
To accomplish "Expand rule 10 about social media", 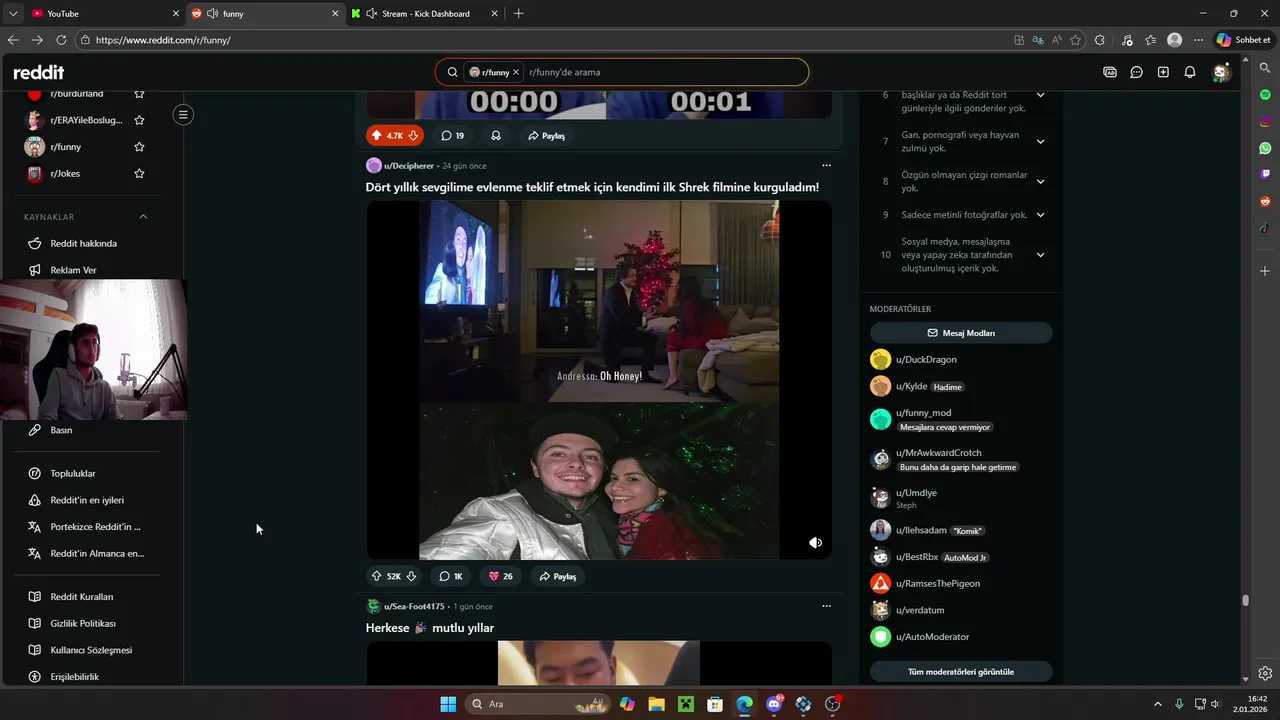I will (x=1040, y=255).
